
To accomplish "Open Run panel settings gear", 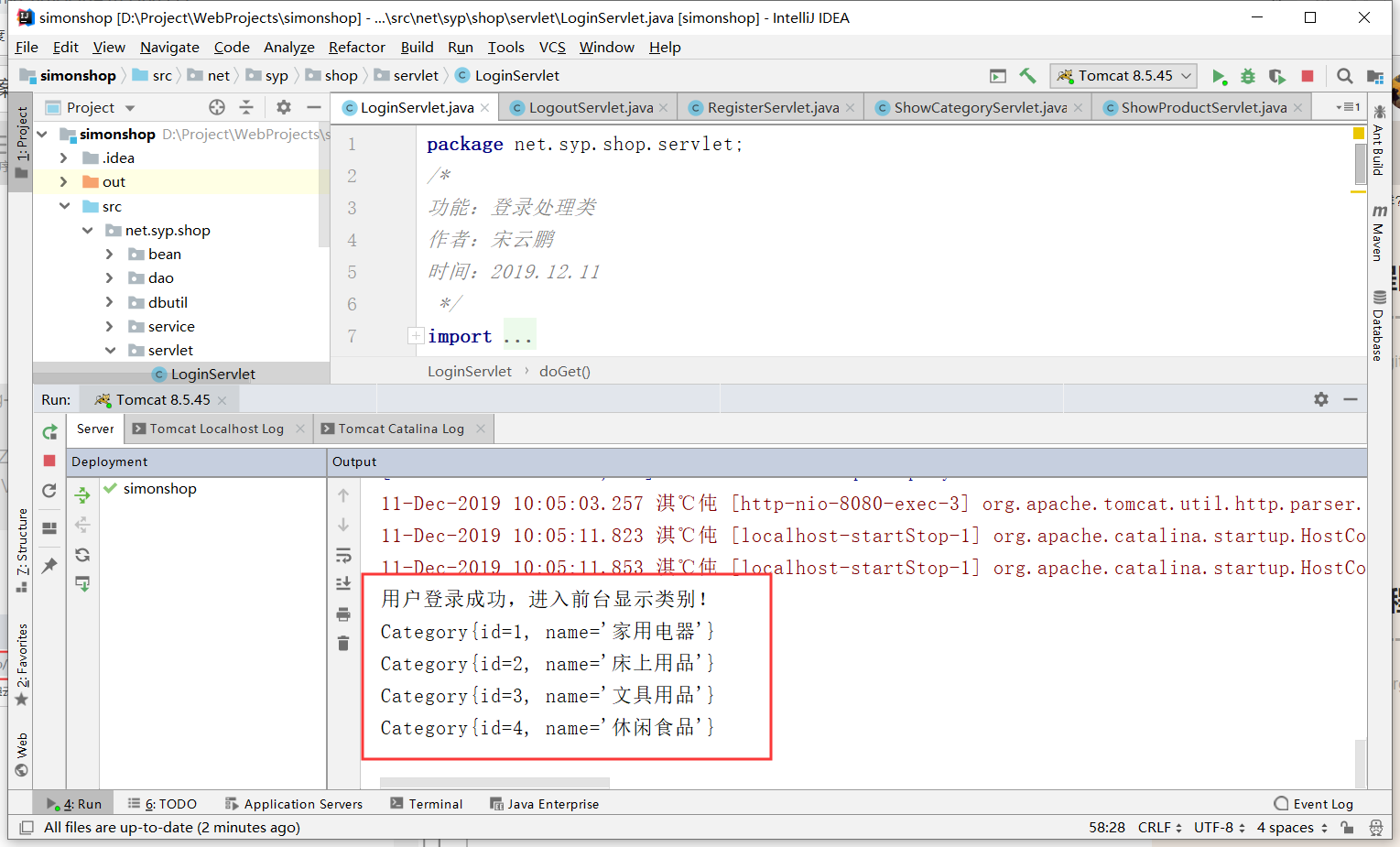I will [x=1320, y=399].
